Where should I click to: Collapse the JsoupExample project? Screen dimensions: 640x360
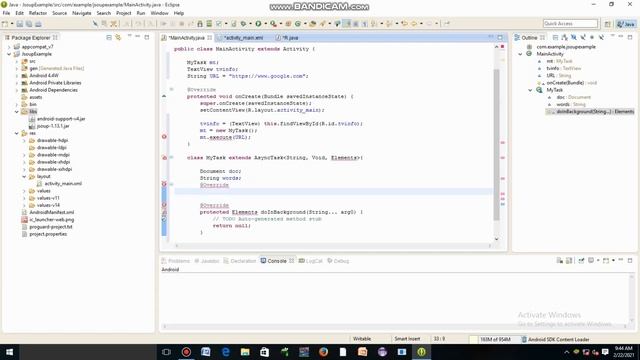9,54
